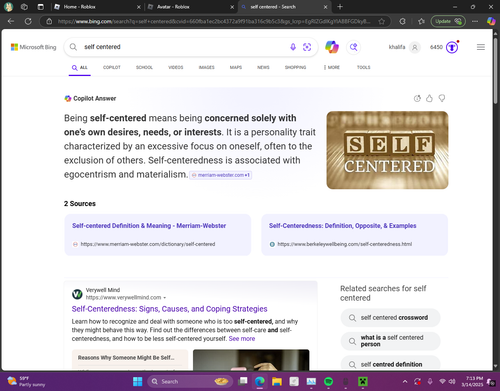500x391 pixels.
Task: Select the SHOPPING search tab
Action: (x=295, y=67)
